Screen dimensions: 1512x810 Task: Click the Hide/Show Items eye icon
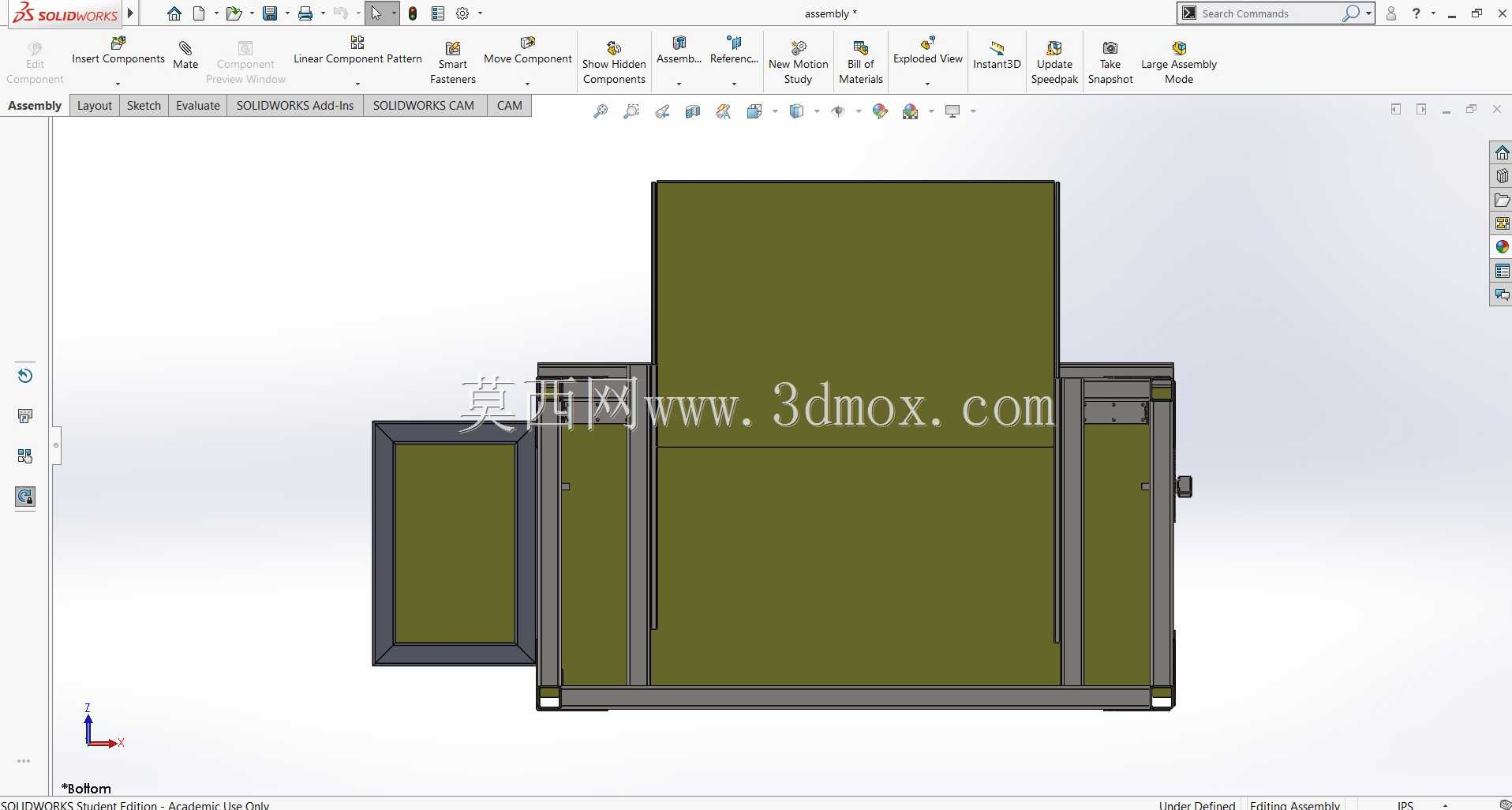click(x=838, y=111)
